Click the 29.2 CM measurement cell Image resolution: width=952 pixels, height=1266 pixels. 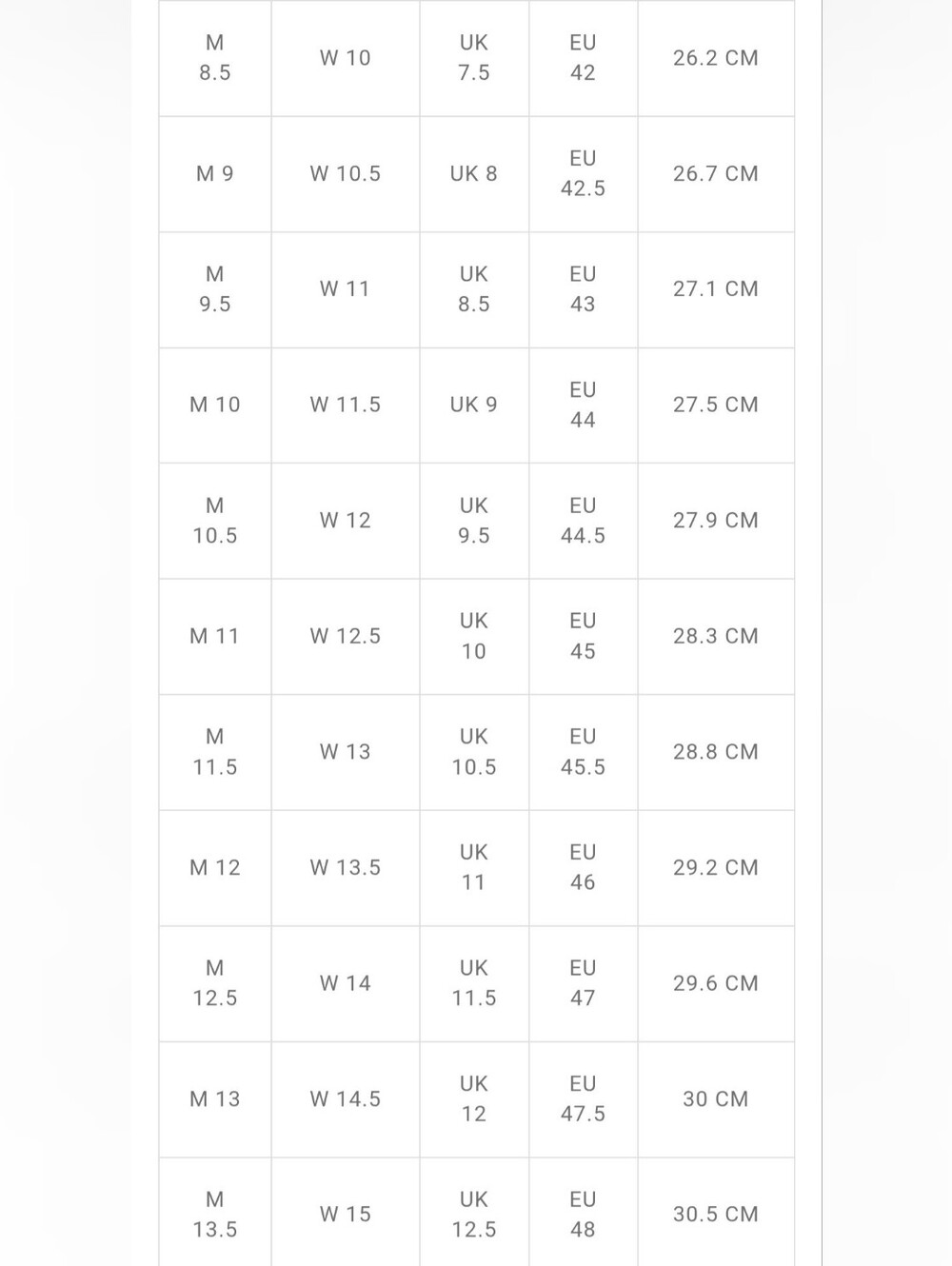716,868
